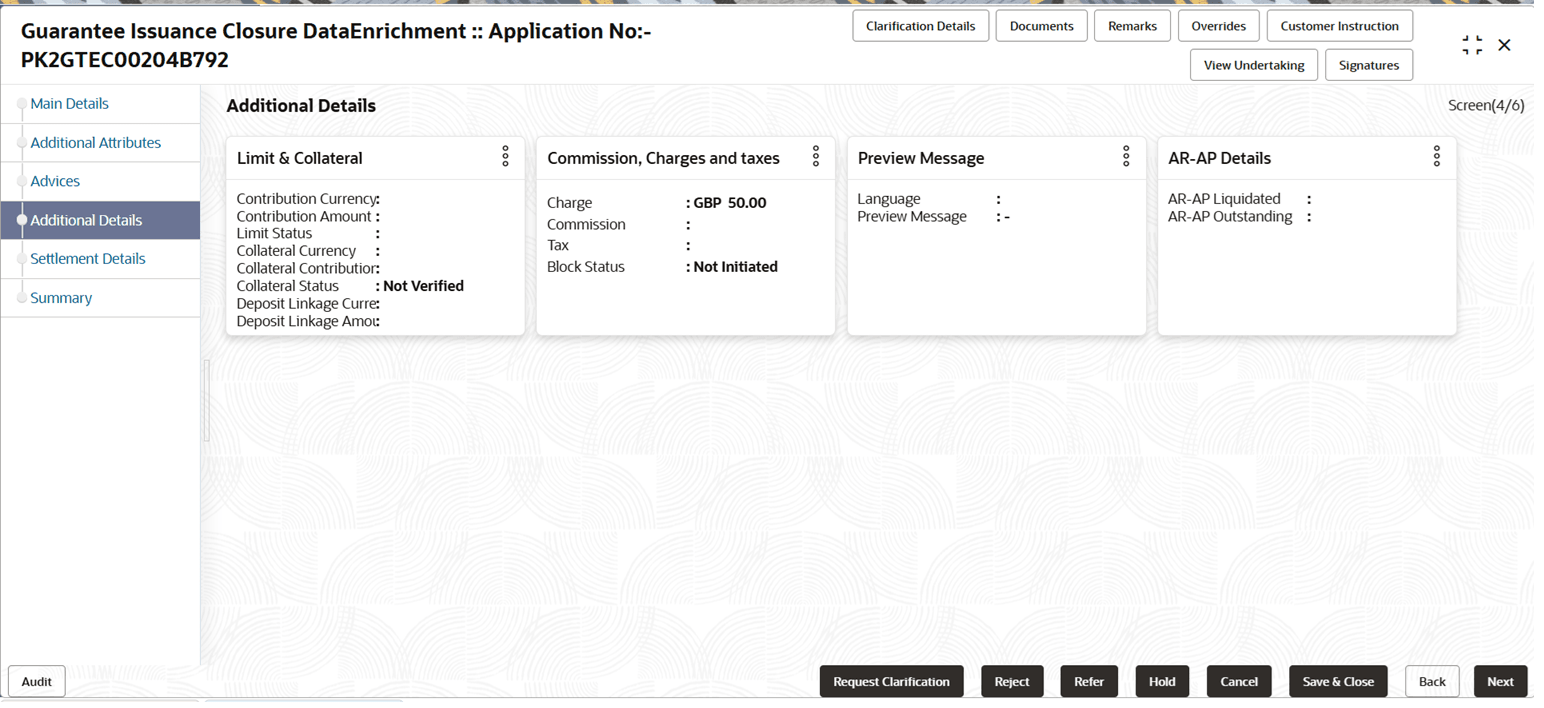
Task: Click Collateral Status value Not Verified
Action: pyautogui.click(x=423, y=286)
